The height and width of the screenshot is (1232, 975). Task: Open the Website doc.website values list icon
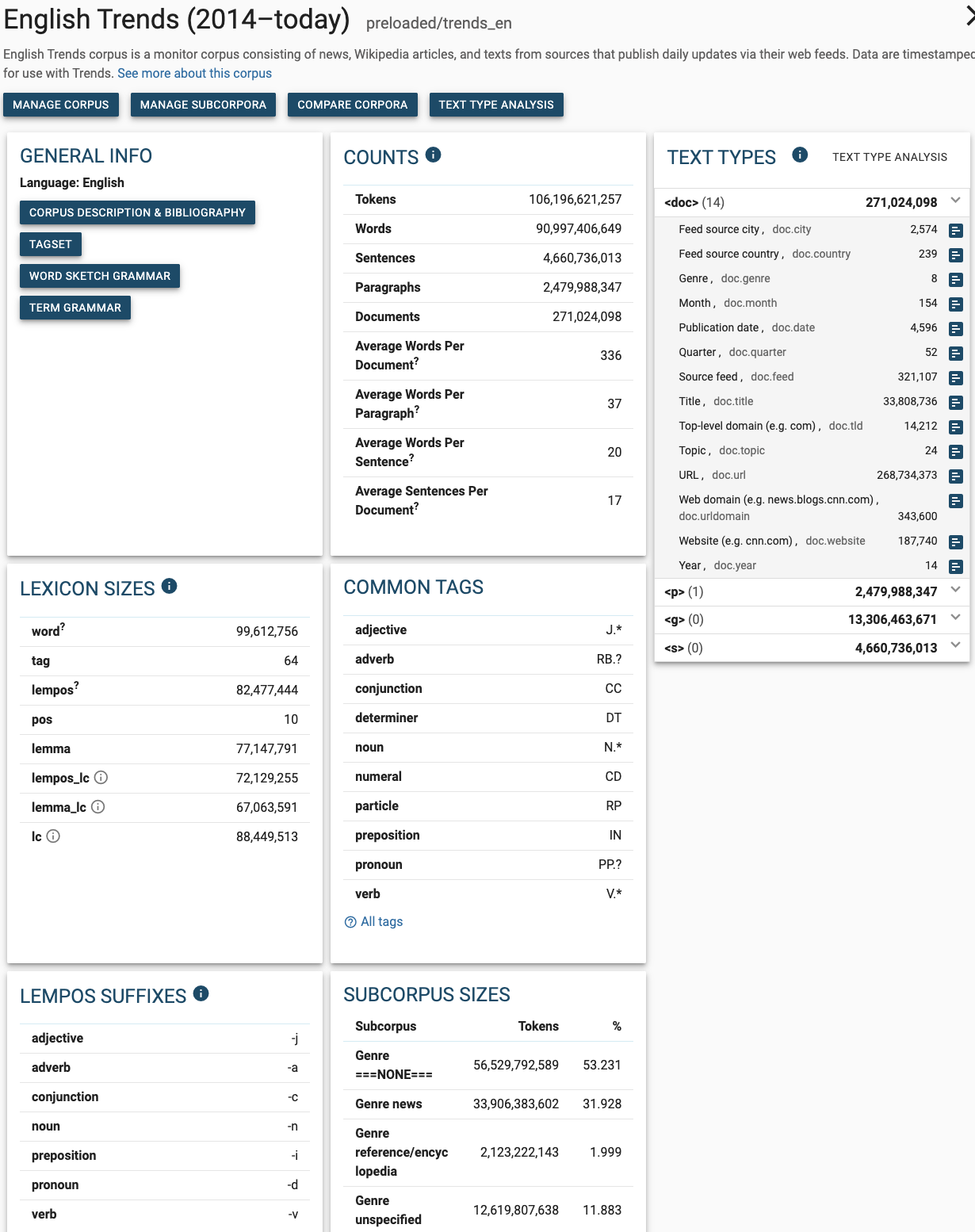click(956, 542)
